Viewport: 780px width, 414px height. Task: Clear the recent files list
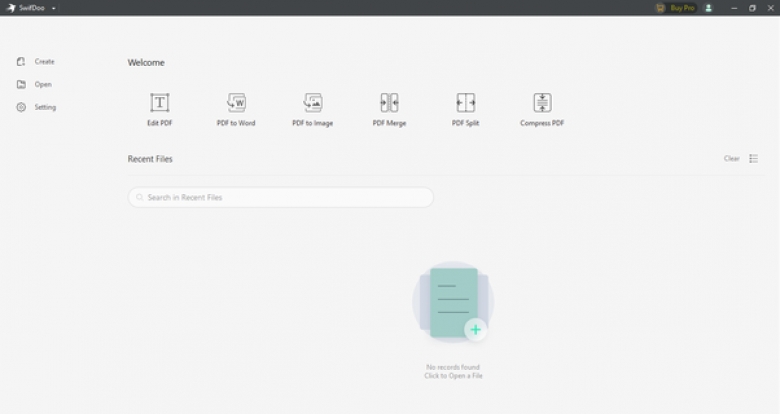point(731,159)
